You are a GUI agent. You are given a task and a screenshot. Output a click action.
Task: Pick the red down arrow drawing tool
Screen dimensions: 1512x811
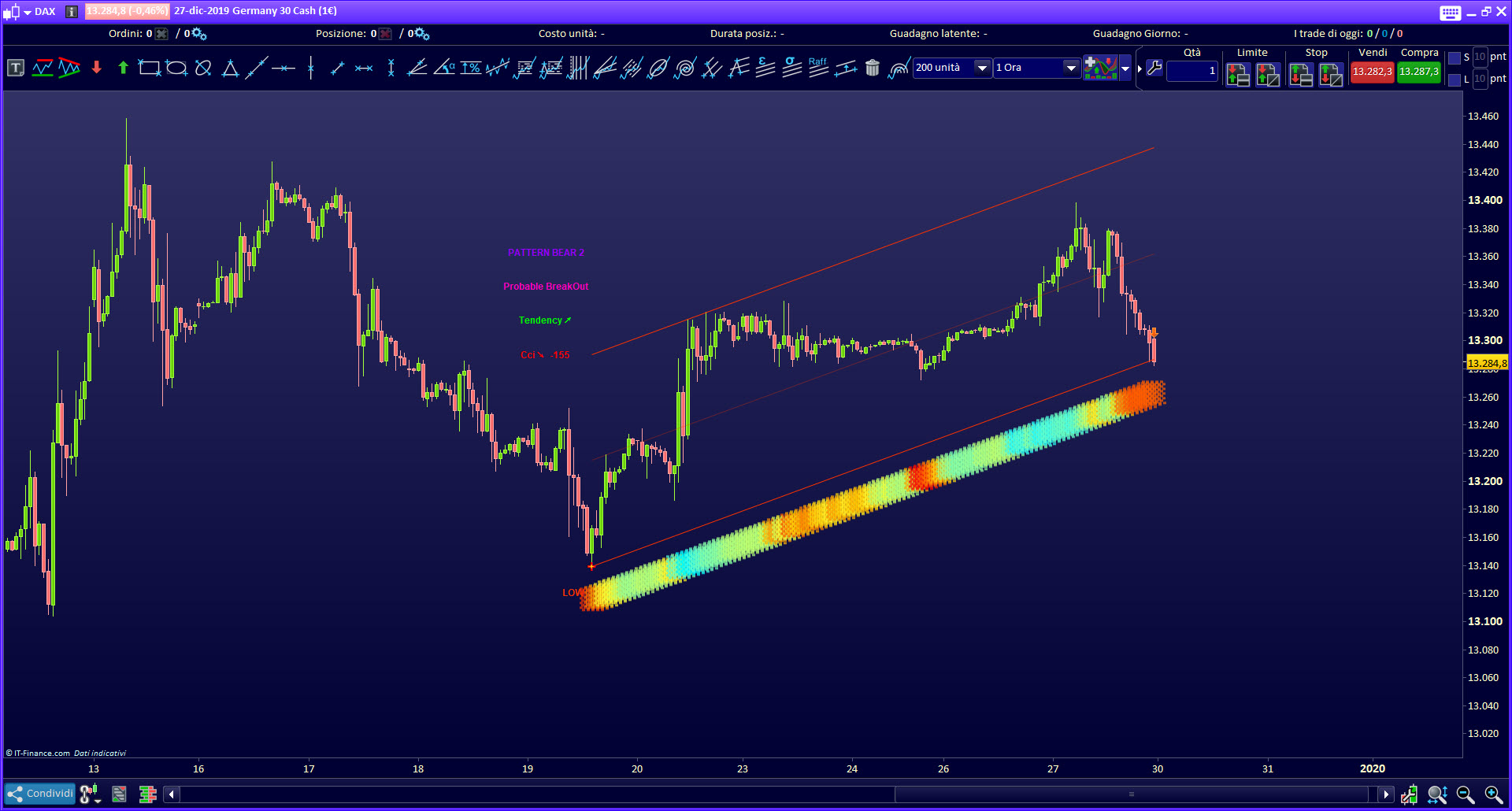[97, 68]
